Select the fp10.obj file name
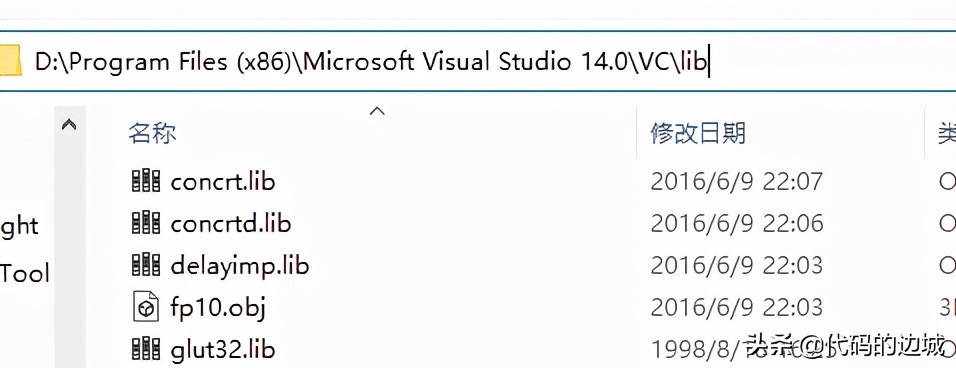The width and height of the screenshot is (956, 368). pyautogui.click(x=218, y=308)
